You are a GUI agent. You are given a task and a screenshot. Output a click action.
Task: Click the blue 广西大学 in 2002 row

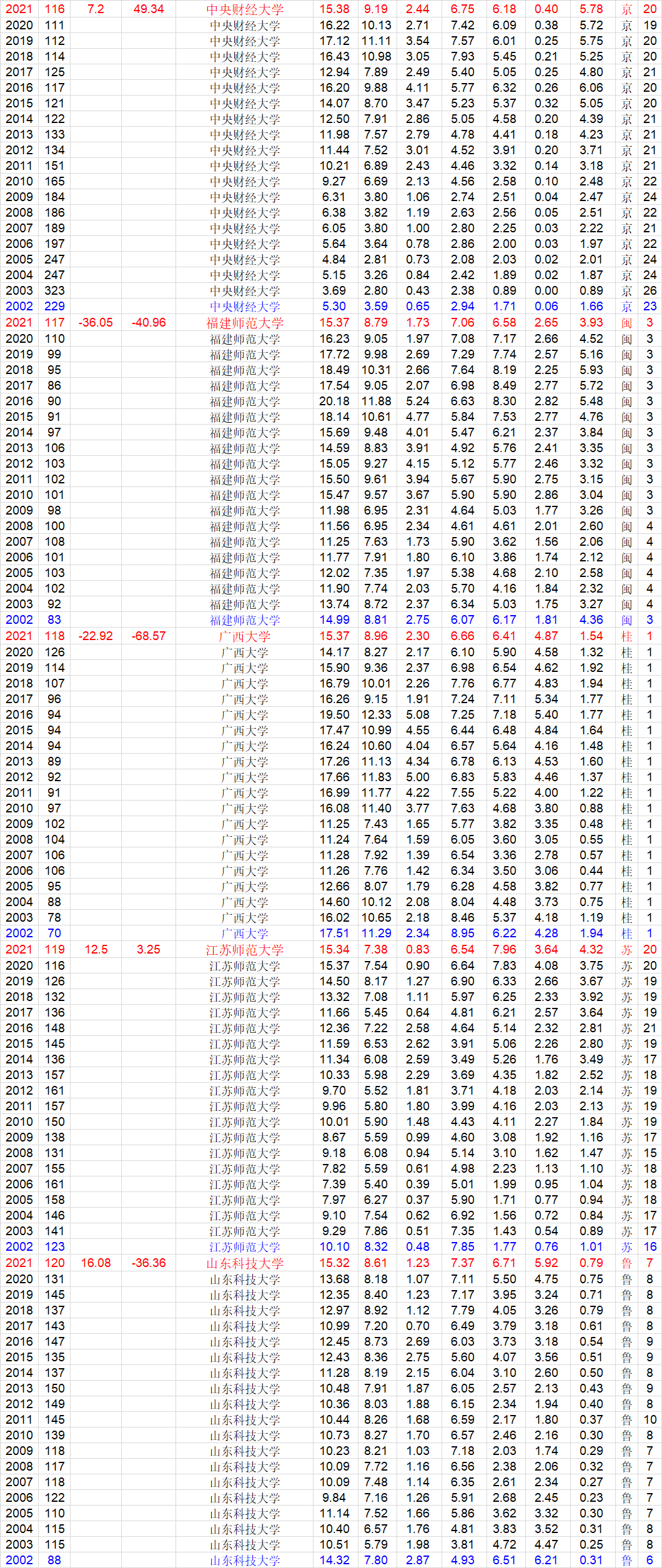[x=245, y=934]
